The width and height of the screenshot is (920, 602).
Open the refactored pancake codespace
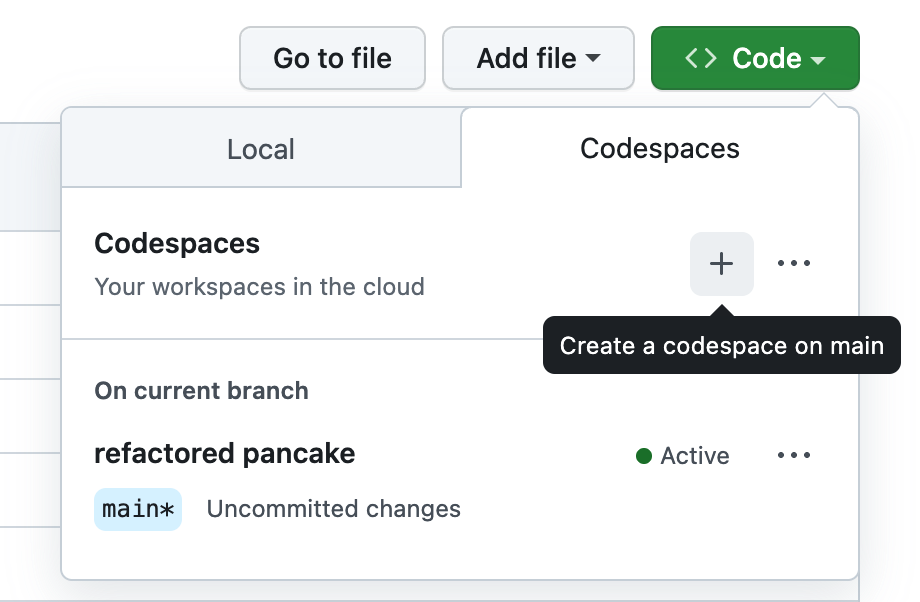pos(224,454)
